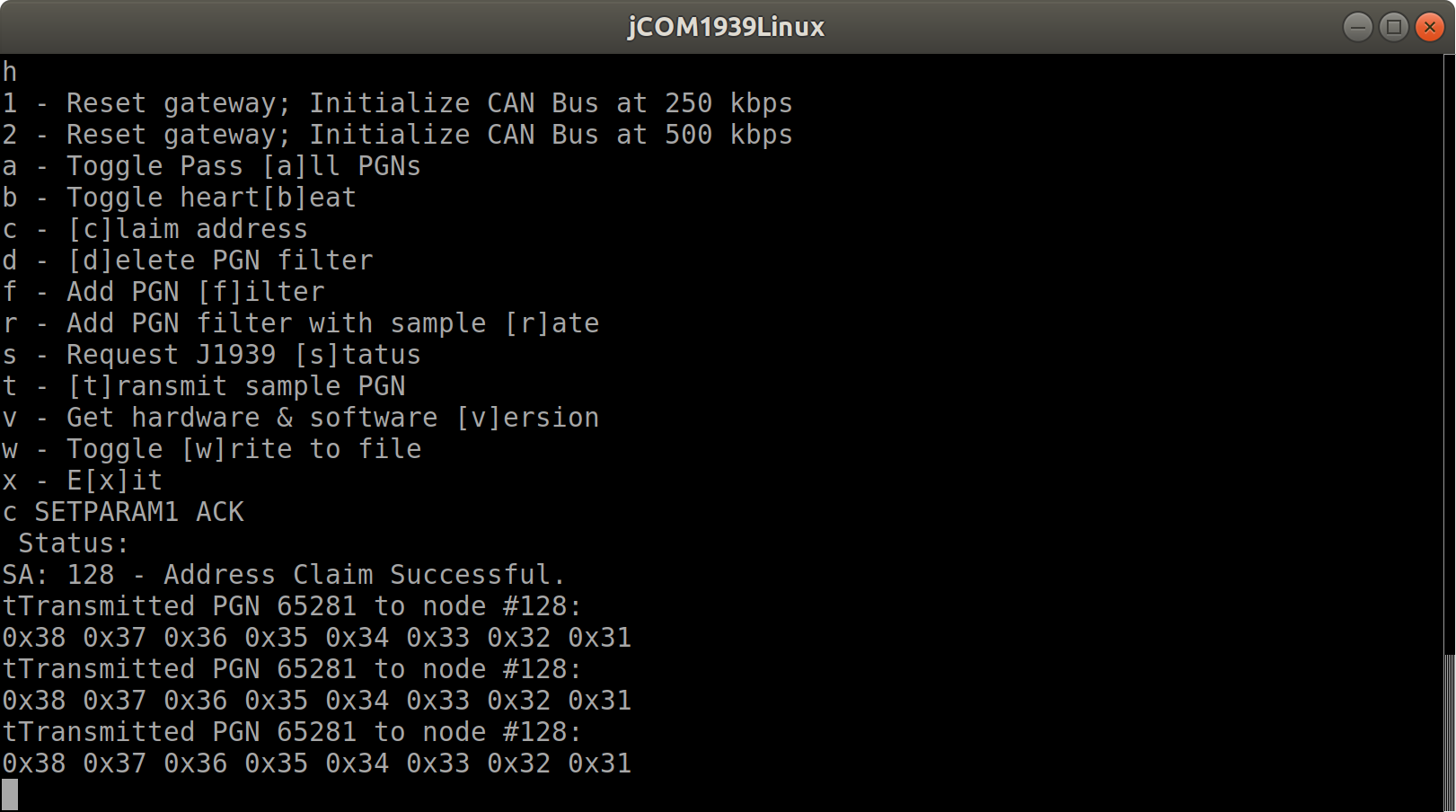
Task: Click the Get hardware & software [v]ersion line
Action: tap(300, 418)
